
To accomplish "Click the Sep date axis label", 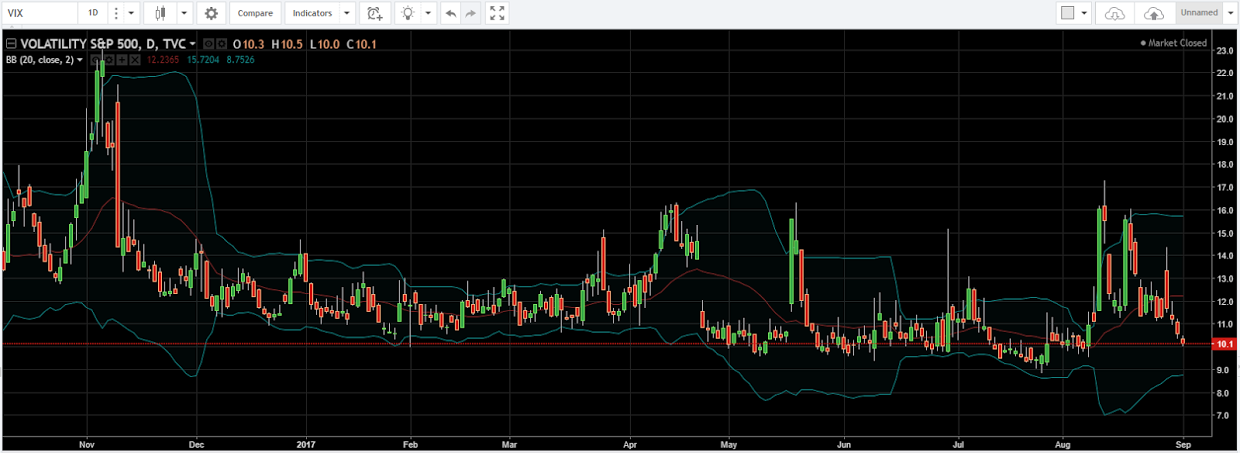I will [1182, 442].
